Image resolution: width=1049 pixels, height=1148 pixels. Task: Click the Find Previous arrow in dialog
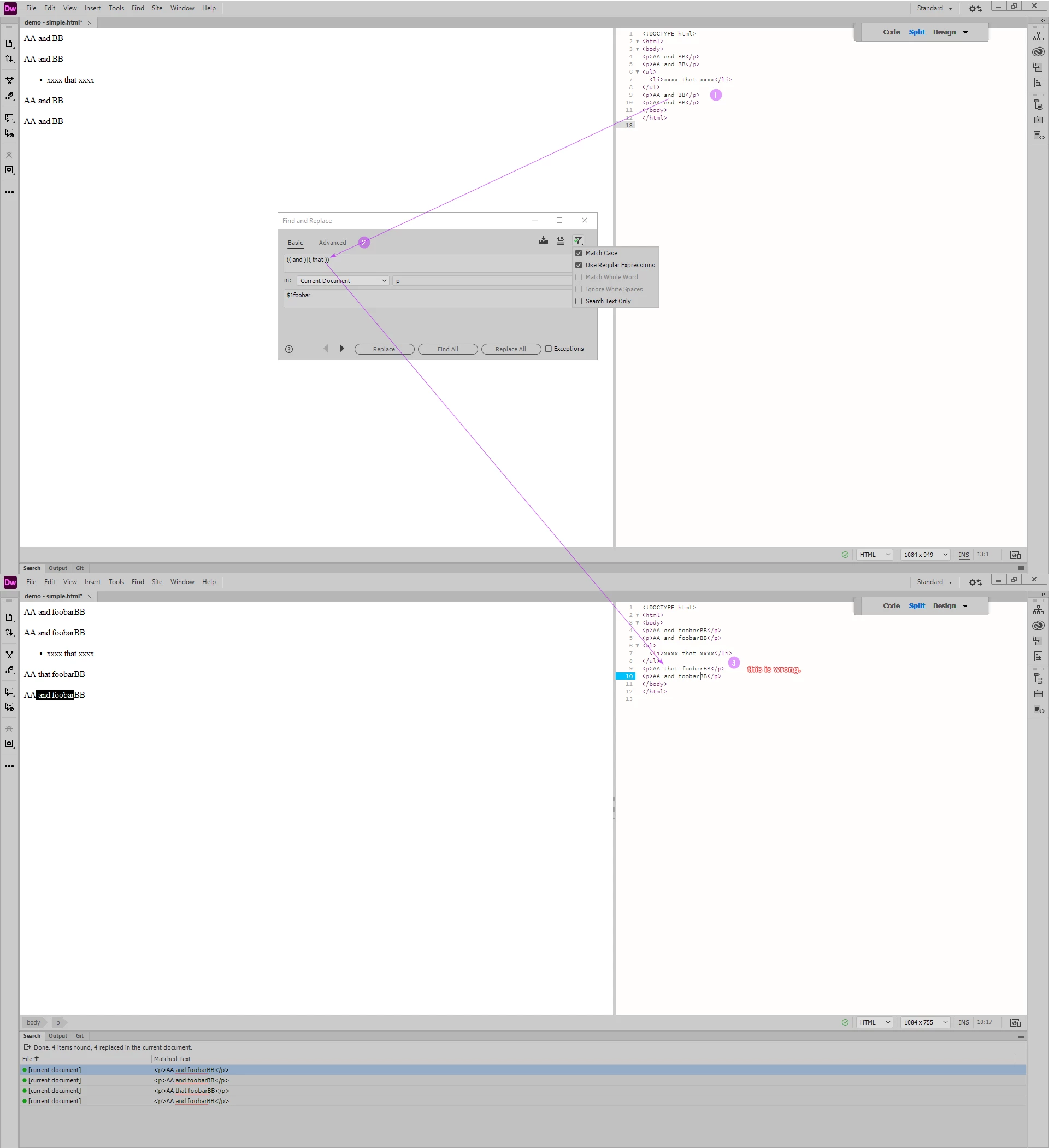point(326,349)
